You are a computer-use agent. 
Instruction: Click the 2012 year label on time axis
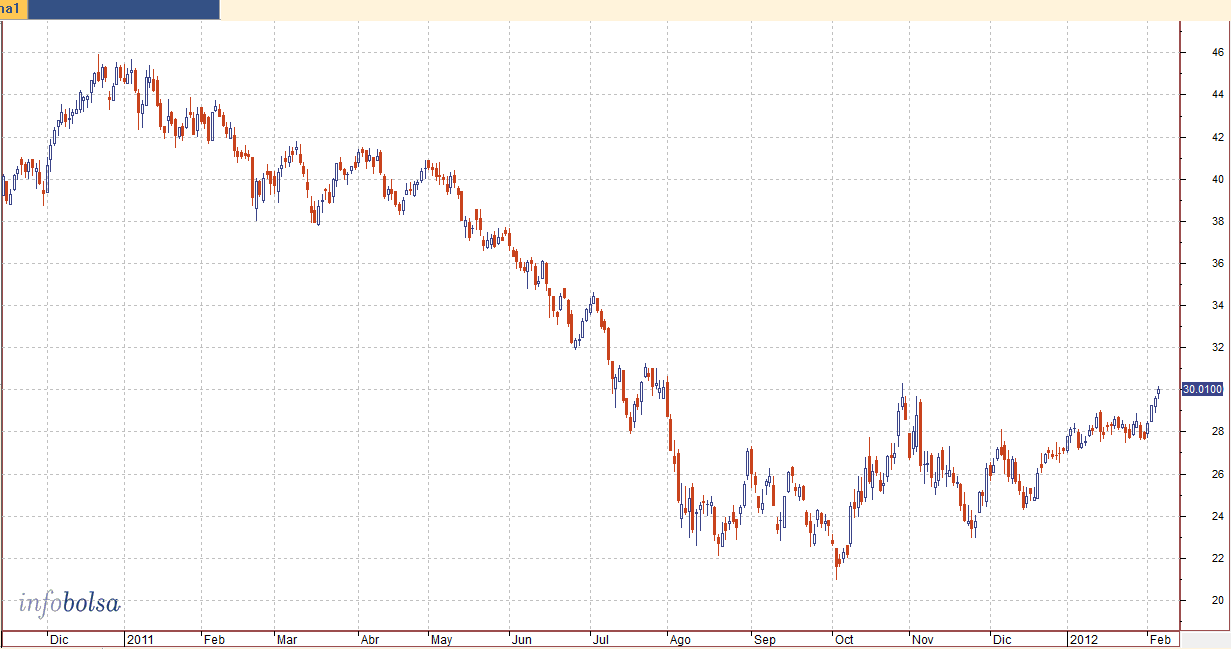pyautogui.click(x=1083, y=638)
